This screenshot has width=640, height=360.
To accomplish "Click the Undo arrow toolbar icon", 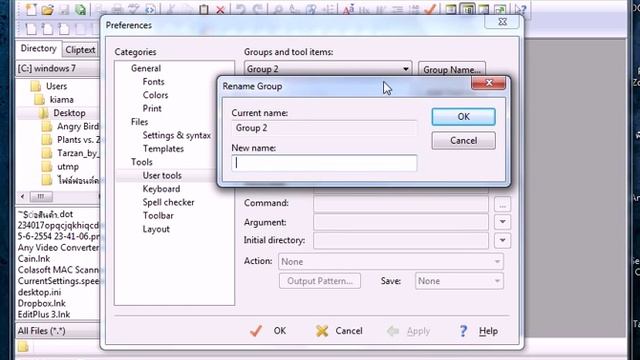I will coord(241,9).
